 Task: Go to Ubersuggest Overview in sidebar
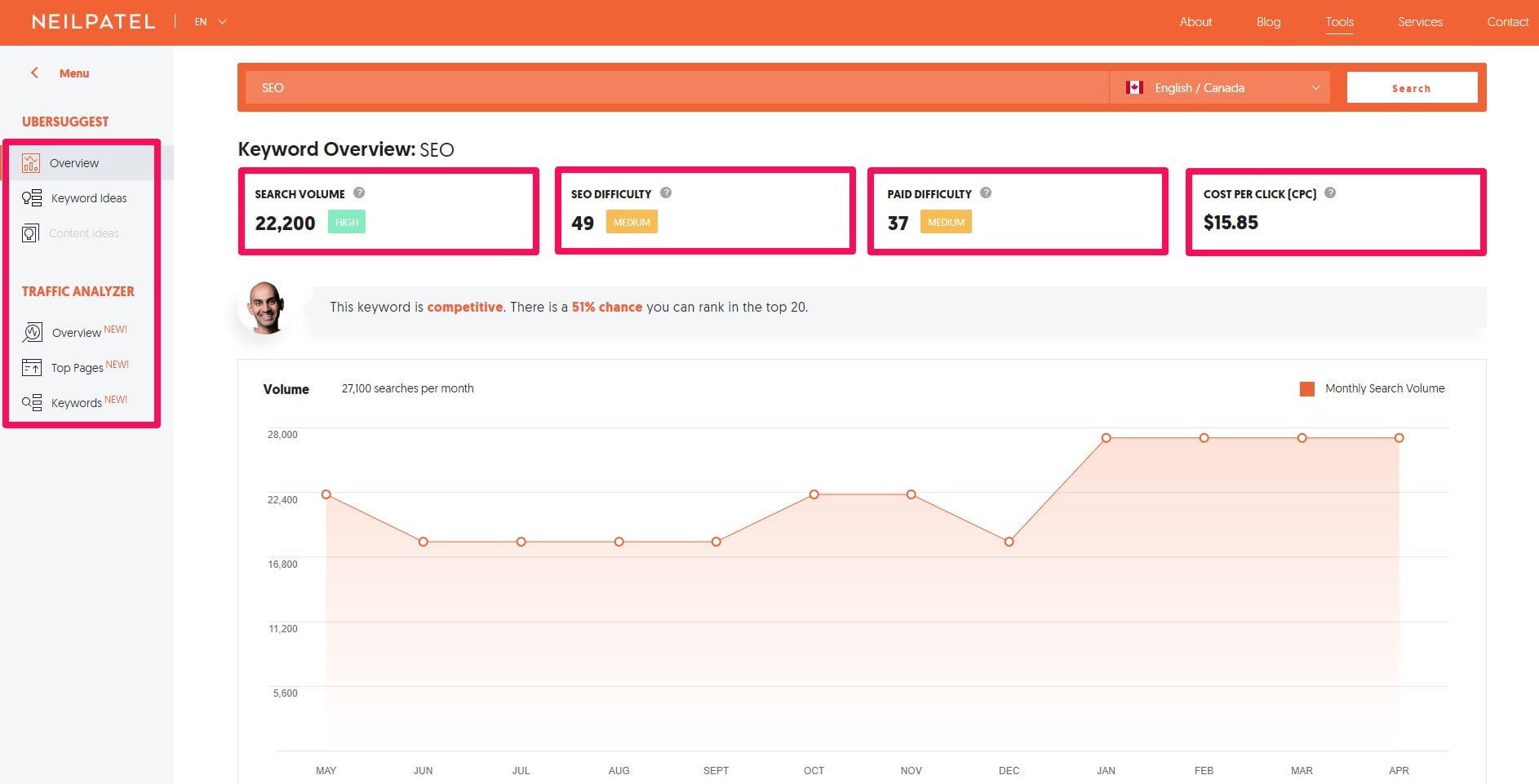(x=74, y=163)
